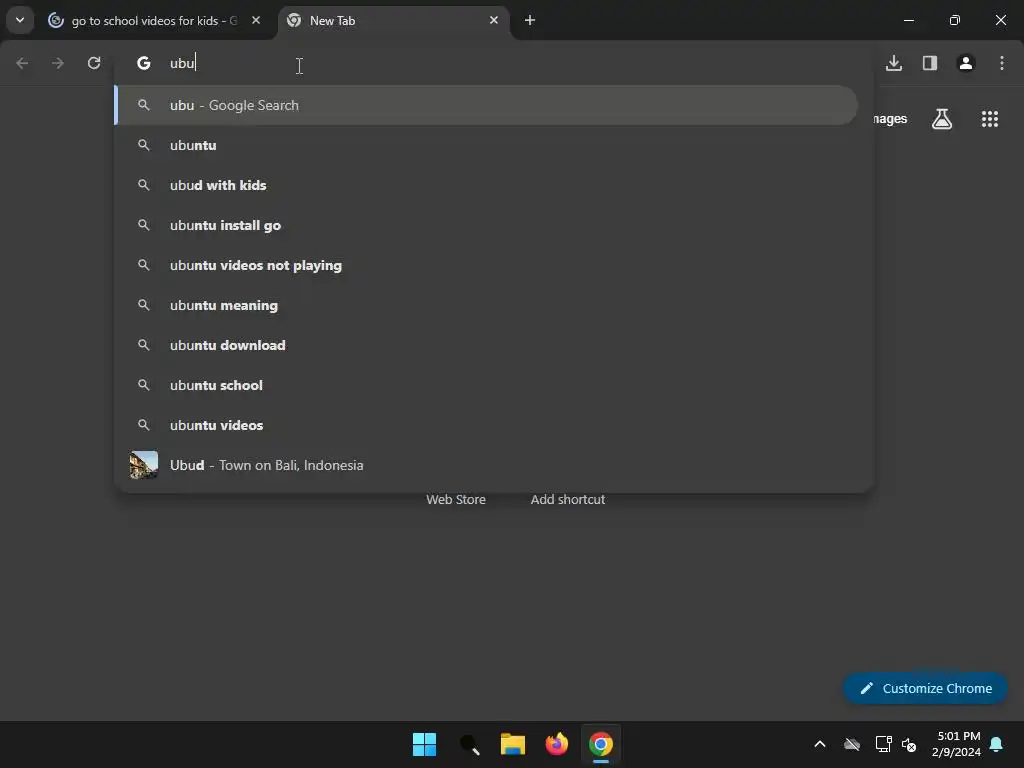
Task: Open a new tab with plus button
Action: point(530,20)
